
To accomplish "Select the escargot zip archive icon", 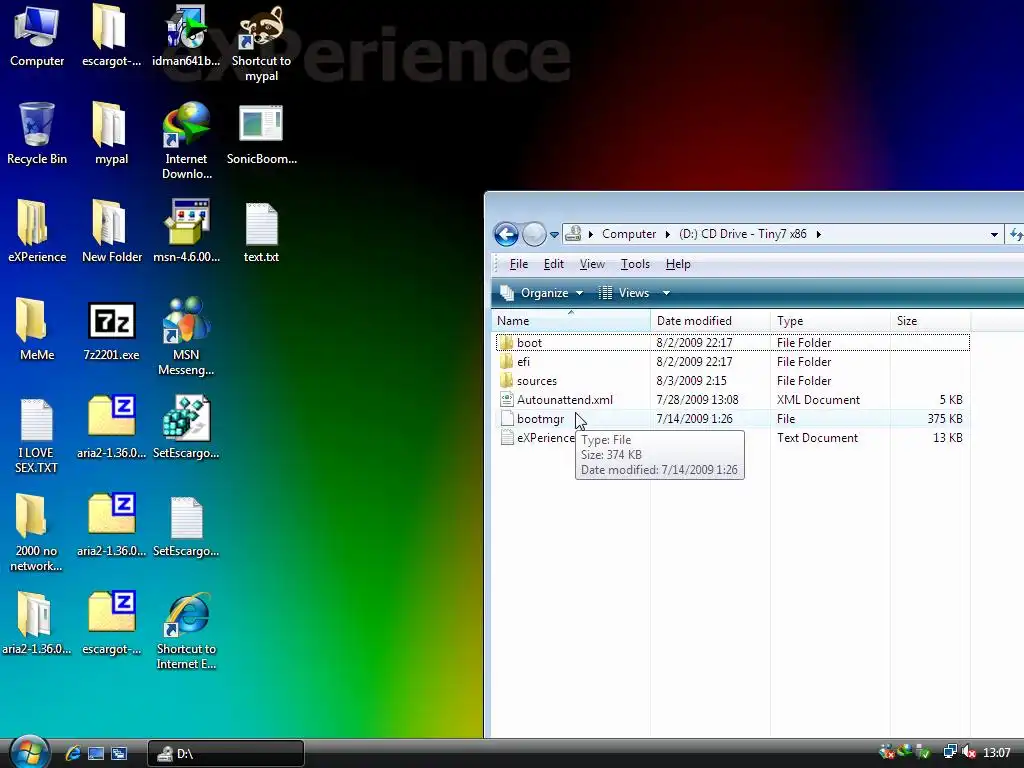I will pos(111,624).
